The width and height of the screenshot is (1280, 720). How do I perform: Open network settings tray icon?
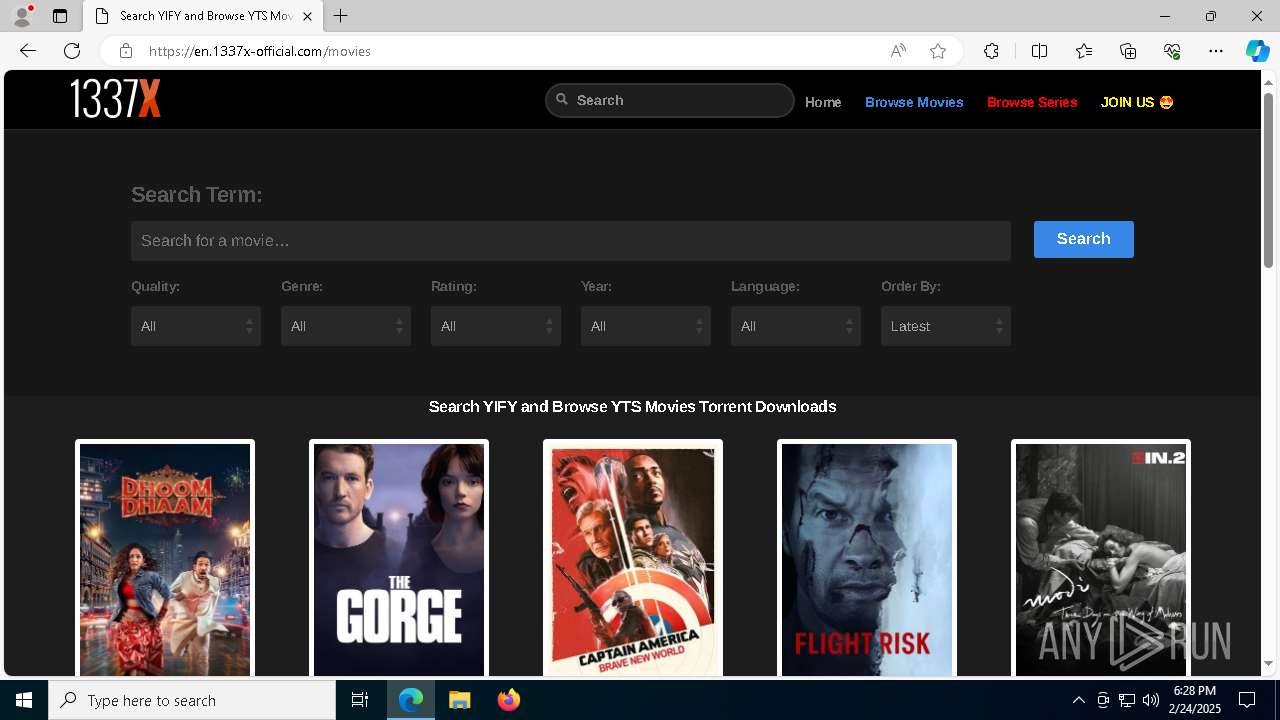(1127, 700)
